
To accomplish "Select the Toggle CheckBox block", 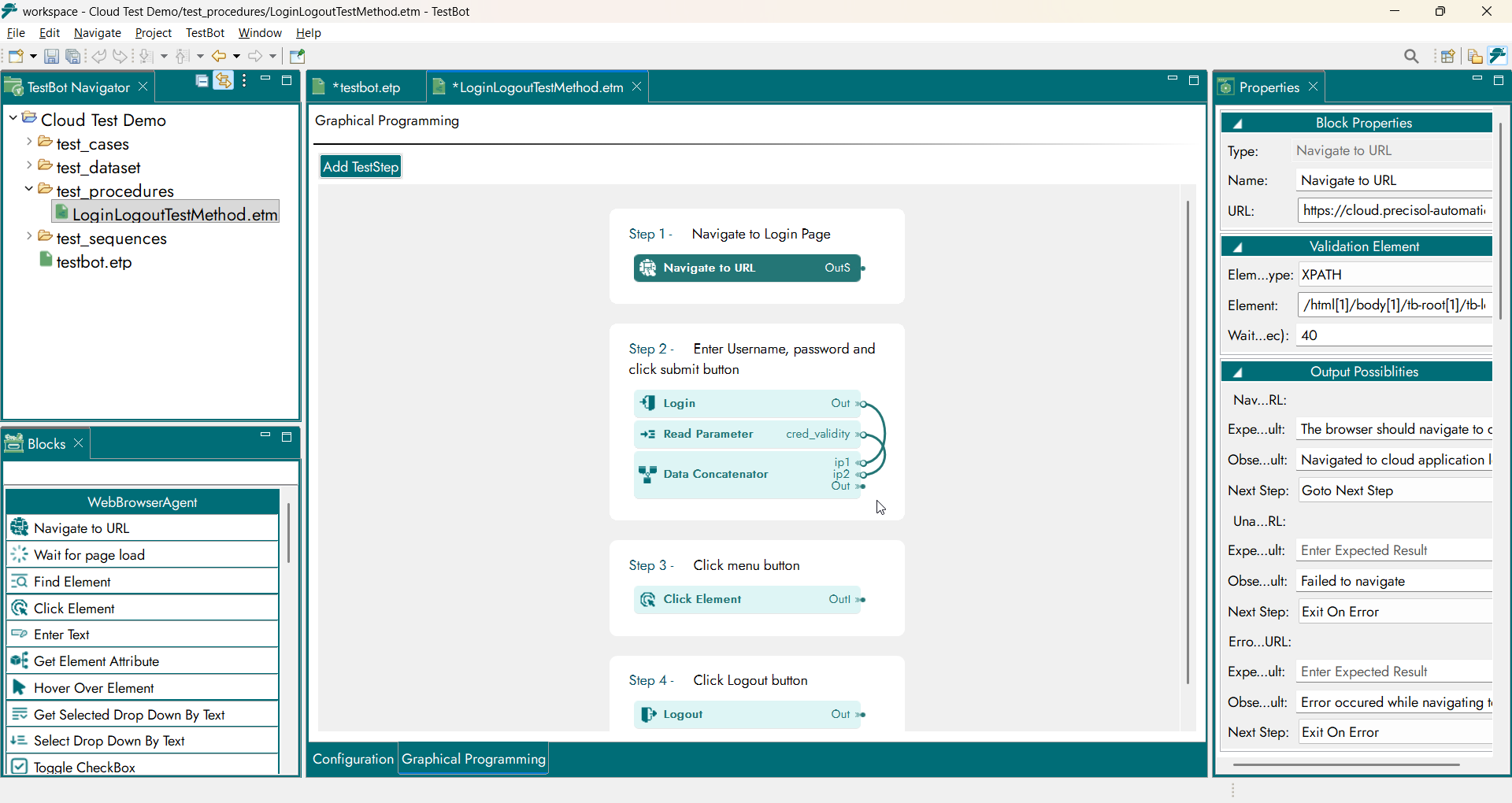I will coord(84,767).
